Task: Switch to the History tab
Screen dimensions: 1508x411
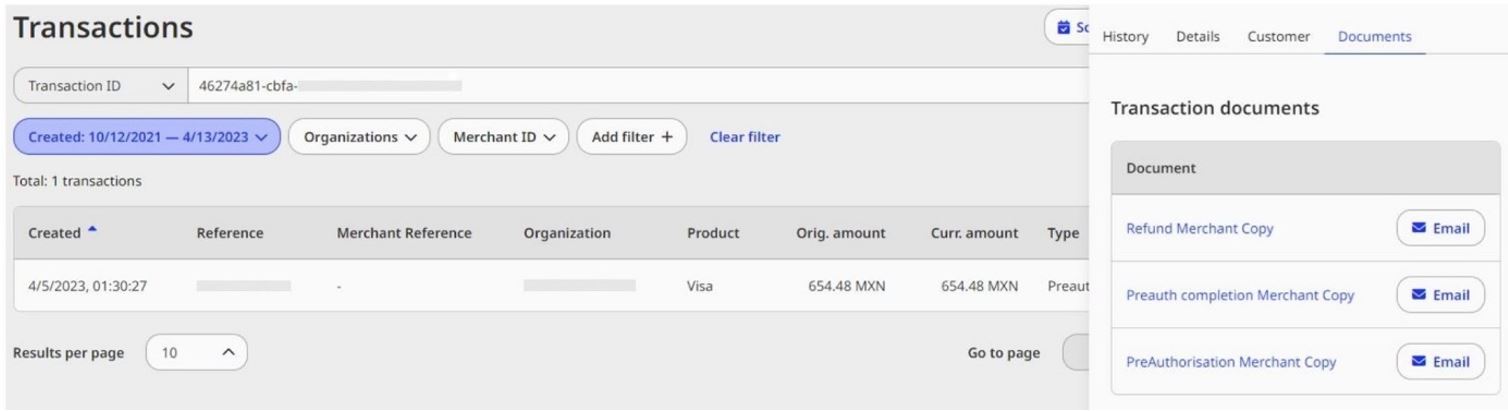Action: pos(1124,37)
